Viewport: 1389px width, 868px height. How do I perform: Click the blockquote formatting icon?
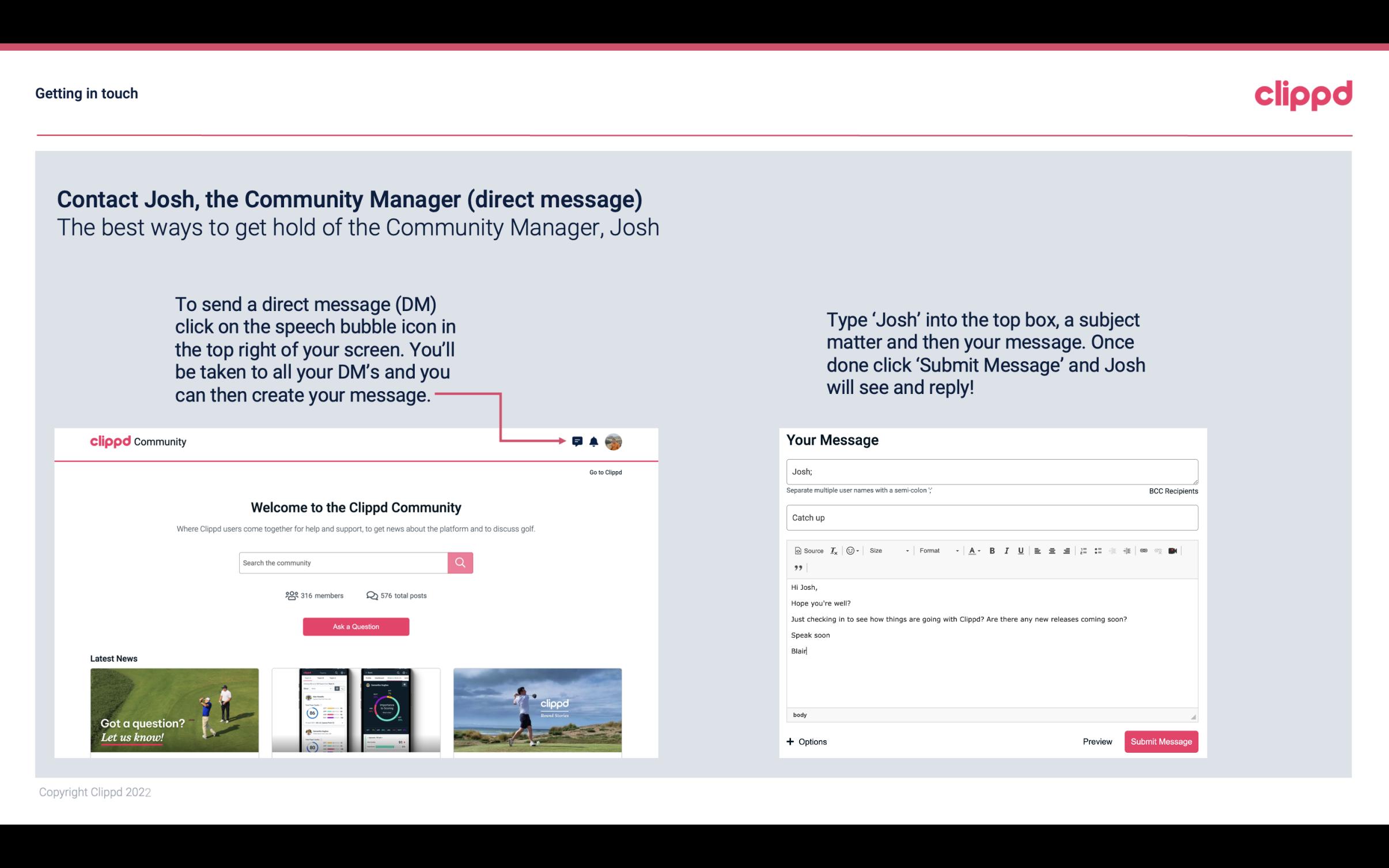pyautogui.click(x=796, y=568)
